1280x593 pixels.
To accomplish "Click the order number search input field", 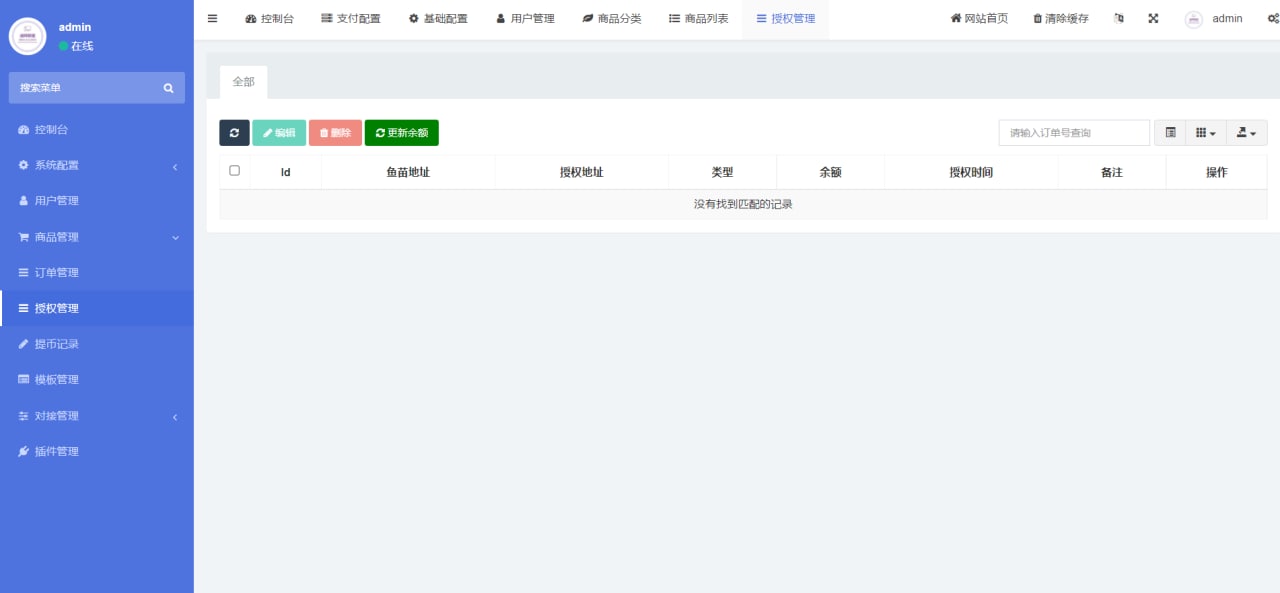I will pyautogui.click(x=1074, y=132).
